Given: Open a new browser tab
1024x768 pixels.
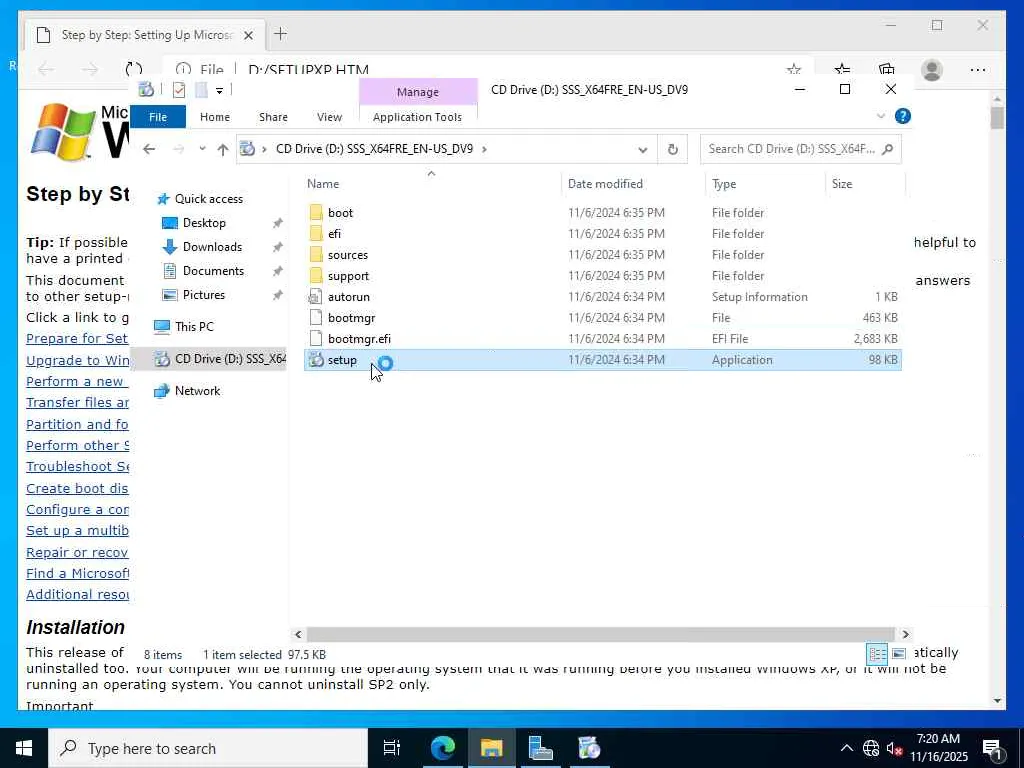Looking at the screenshot, I should tap(280, 34).
